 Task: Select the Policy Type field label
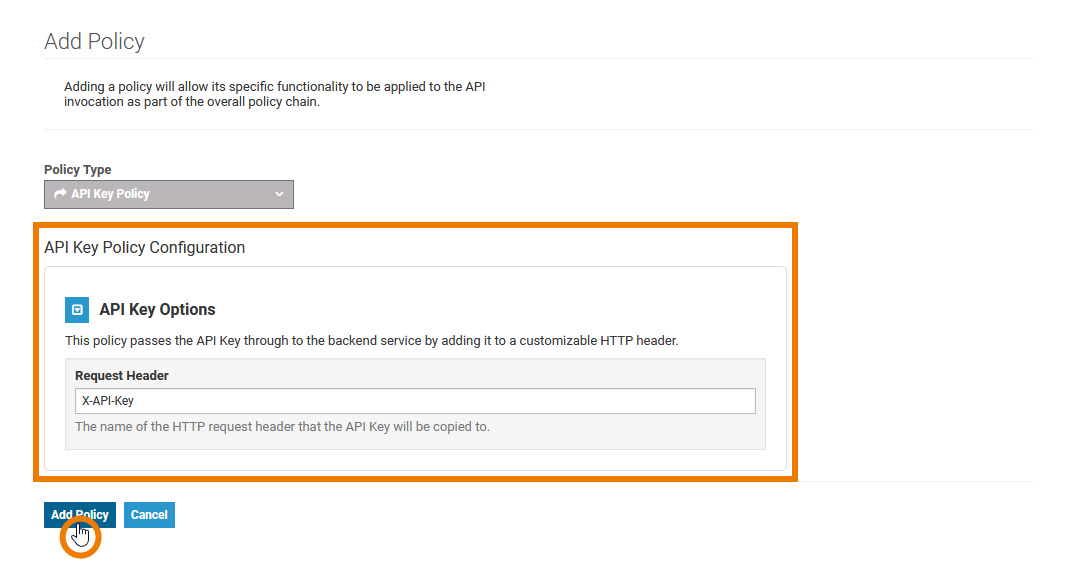78,170
